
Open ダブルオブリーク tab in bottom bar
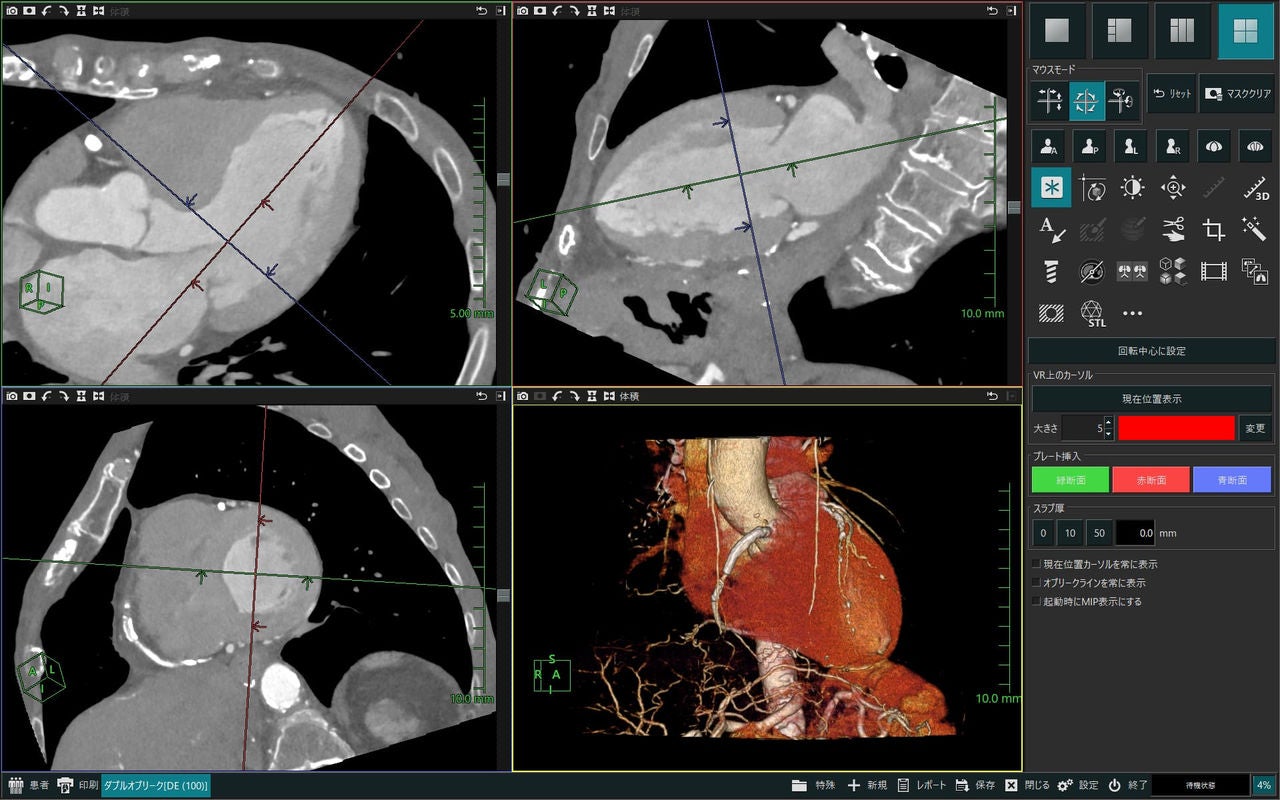point(156,786)
